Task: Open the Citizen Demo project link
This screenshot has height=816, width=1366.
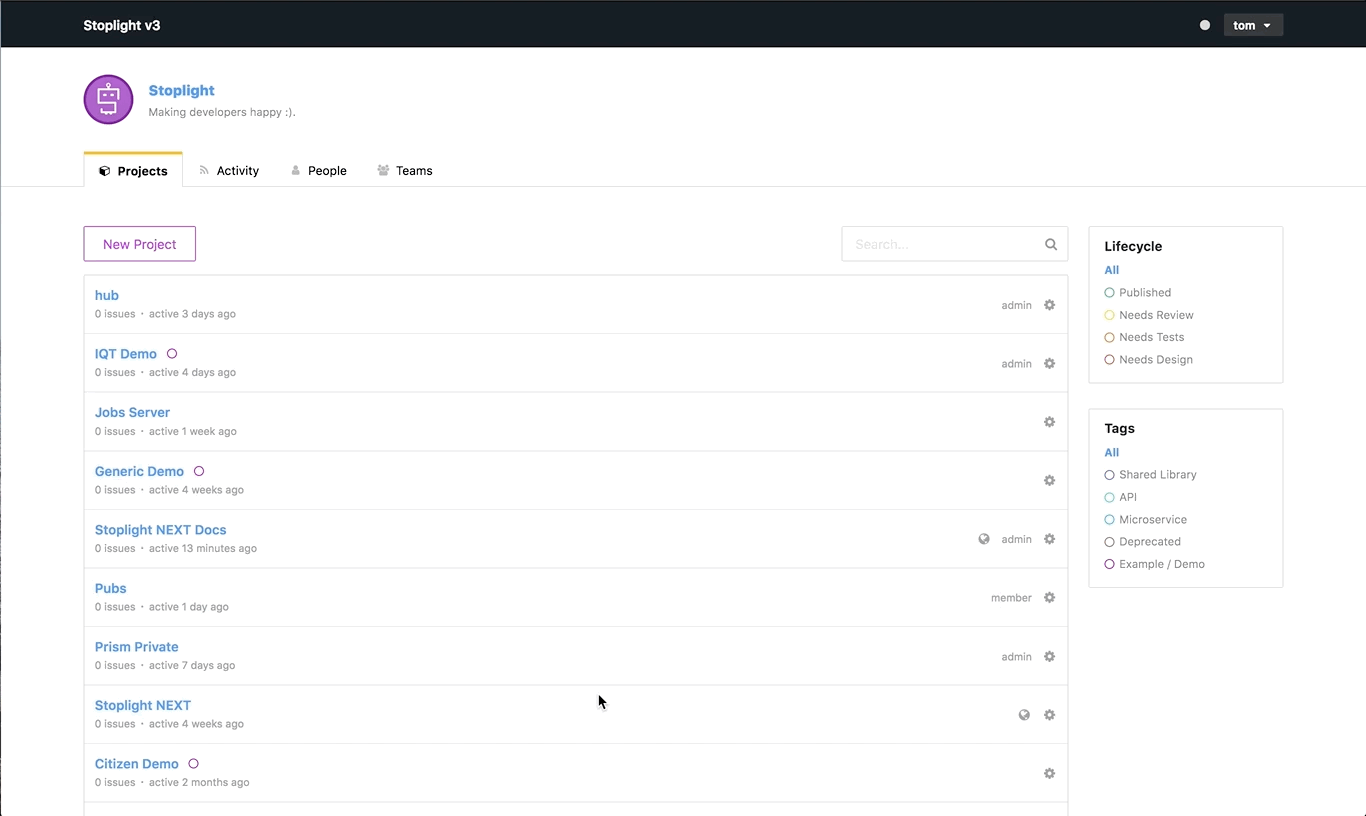Action: pos(137,764)
